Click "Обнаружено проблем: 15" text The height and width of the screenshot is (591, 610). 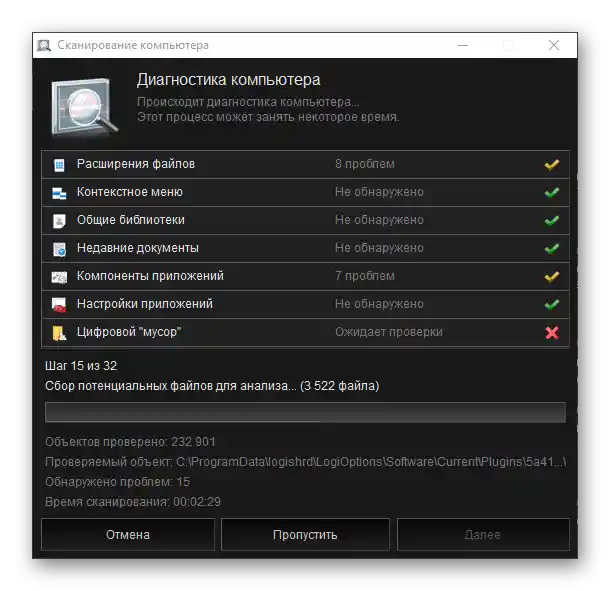tap(117, 482)
